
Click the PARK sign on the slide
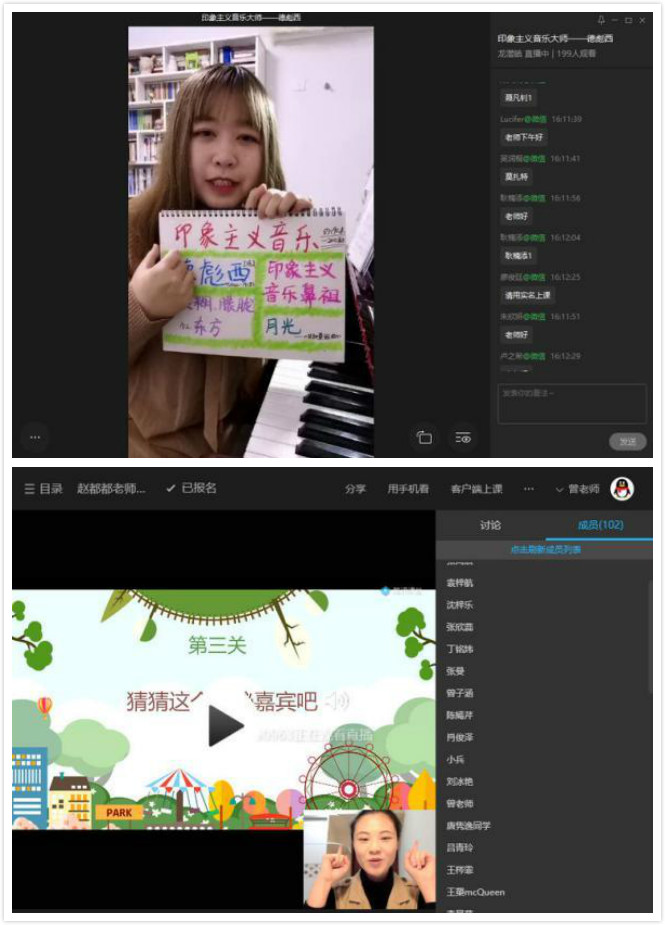pyautogui.click(x=119, y=812)
